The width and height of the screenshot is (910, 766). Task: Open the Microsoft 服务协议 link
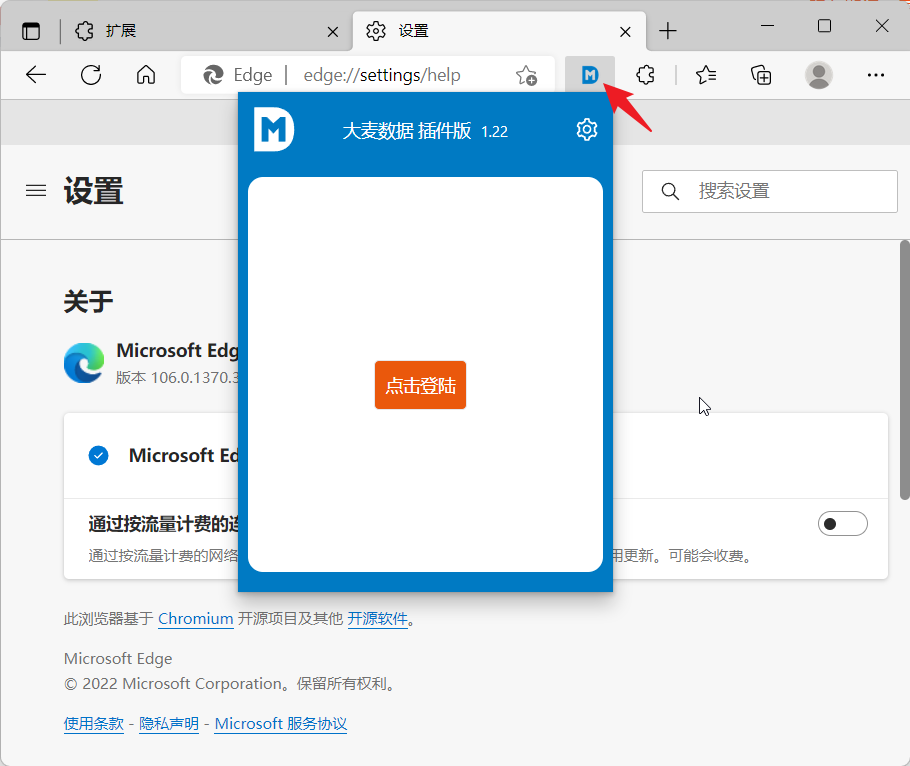coord(281,724)
